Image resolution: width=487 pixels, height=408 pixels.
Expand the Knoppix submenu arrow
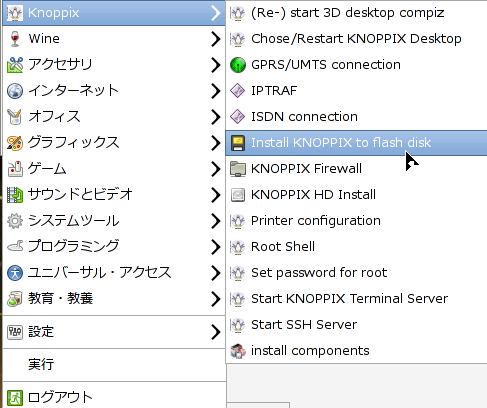click(x=216, y=13)
